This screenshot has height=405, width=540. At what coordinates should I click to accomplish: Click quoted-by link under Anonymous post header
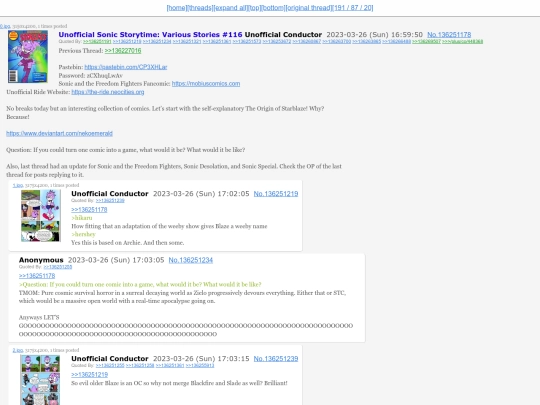pyautogui.click(x=58, y=267)
